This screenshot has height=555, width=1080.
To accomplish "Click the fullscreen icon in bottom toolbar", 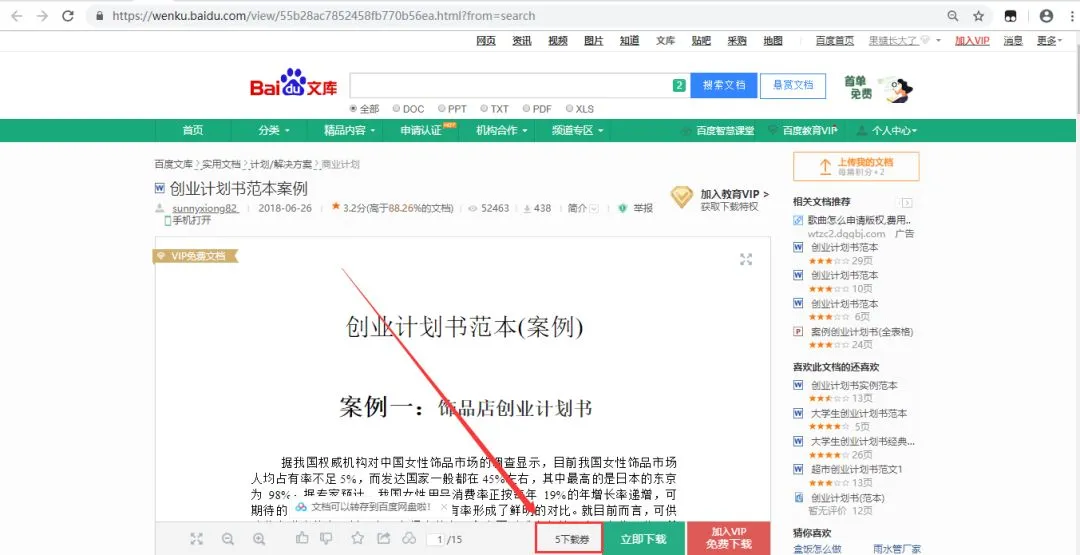I will [x=197, y=539].
